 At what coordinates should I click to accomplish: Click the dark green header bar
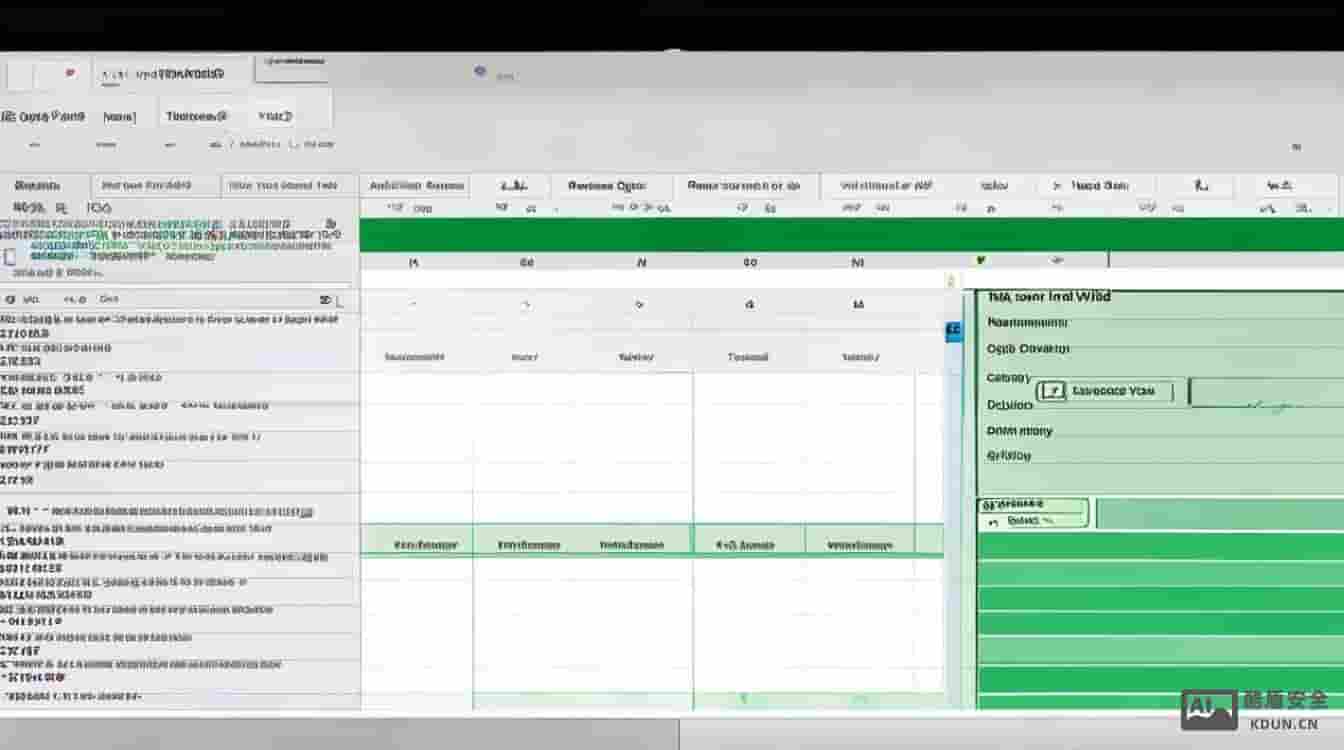850,235
